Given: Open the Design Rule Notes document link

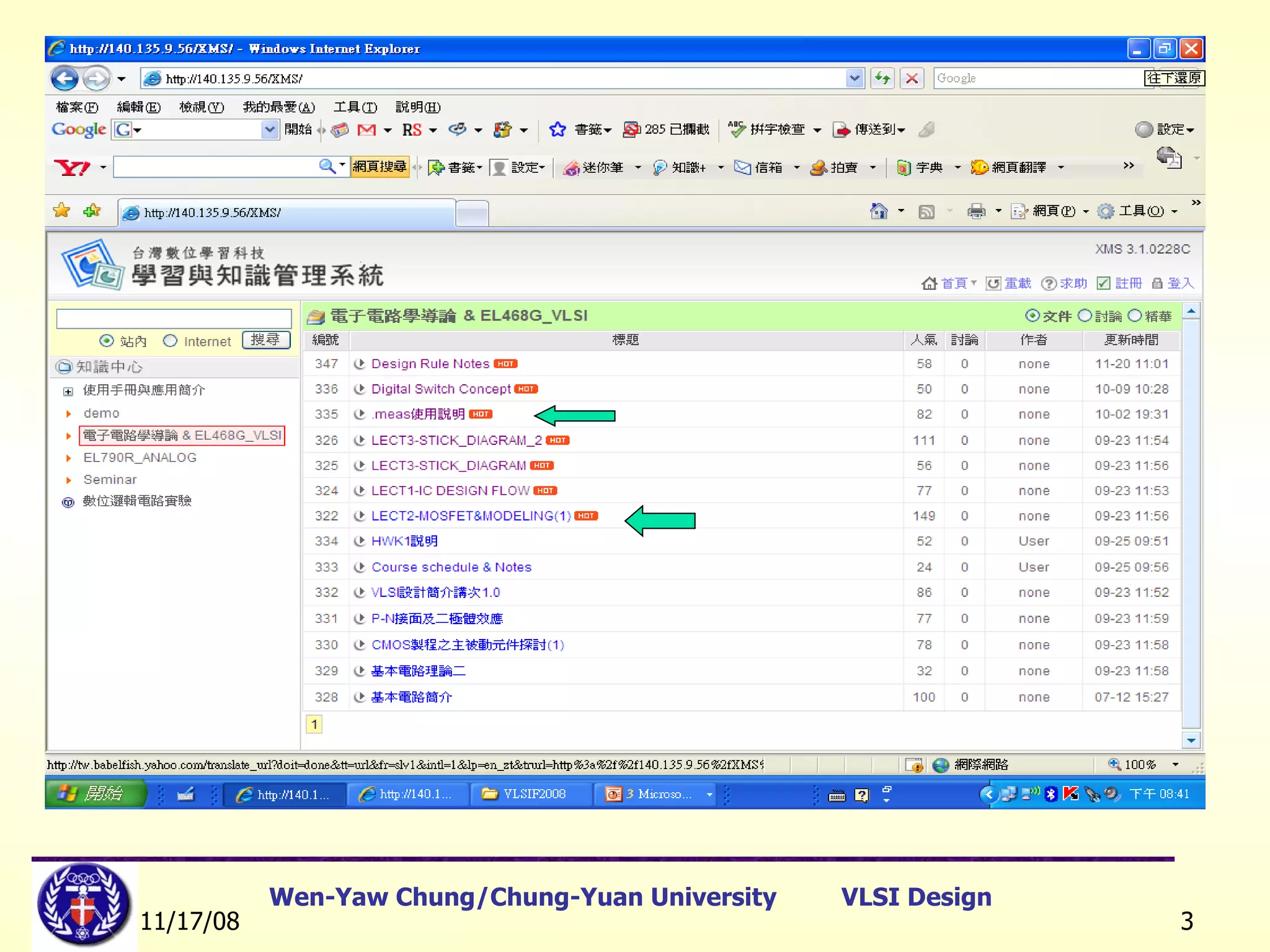Looking at the screenshot, I should (x=430, y=364).
